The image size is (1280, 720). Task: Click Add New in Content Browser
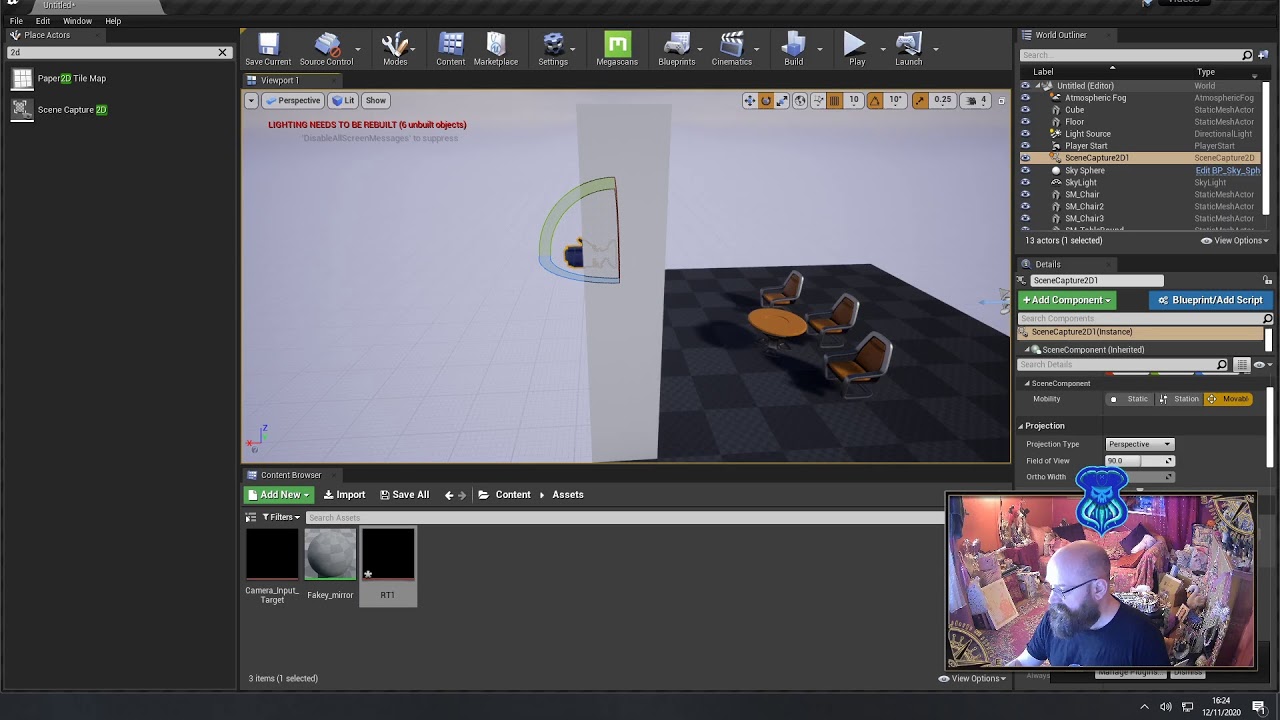280,495
